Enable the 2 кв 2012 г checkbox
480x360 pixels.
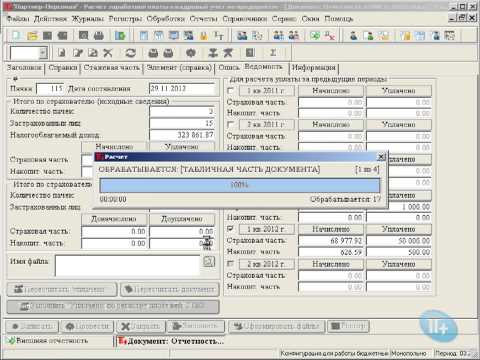[230, 264]
